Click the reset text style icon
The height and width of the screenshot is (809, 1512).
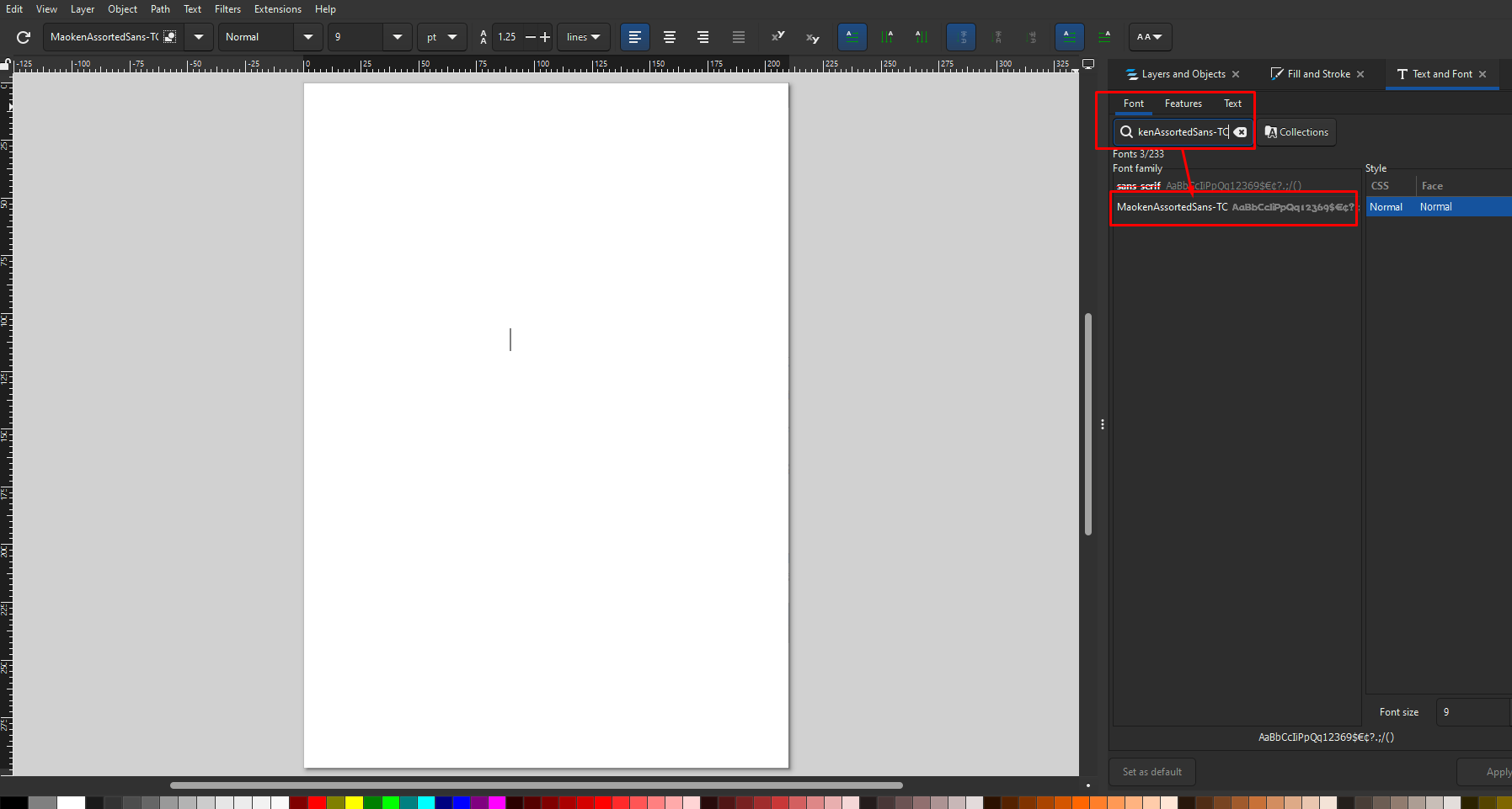point(24,37)
